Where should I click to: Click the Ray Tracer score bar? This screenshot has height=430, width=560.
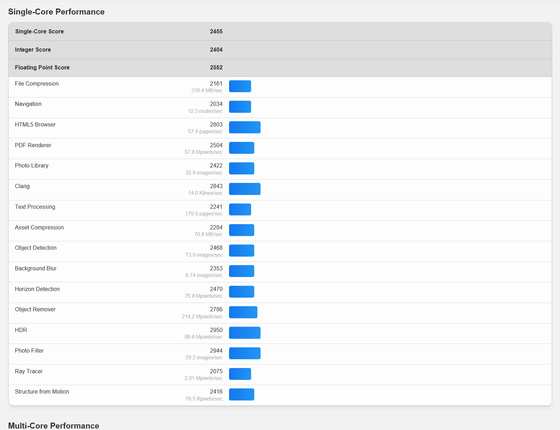(x=240, y=374)
